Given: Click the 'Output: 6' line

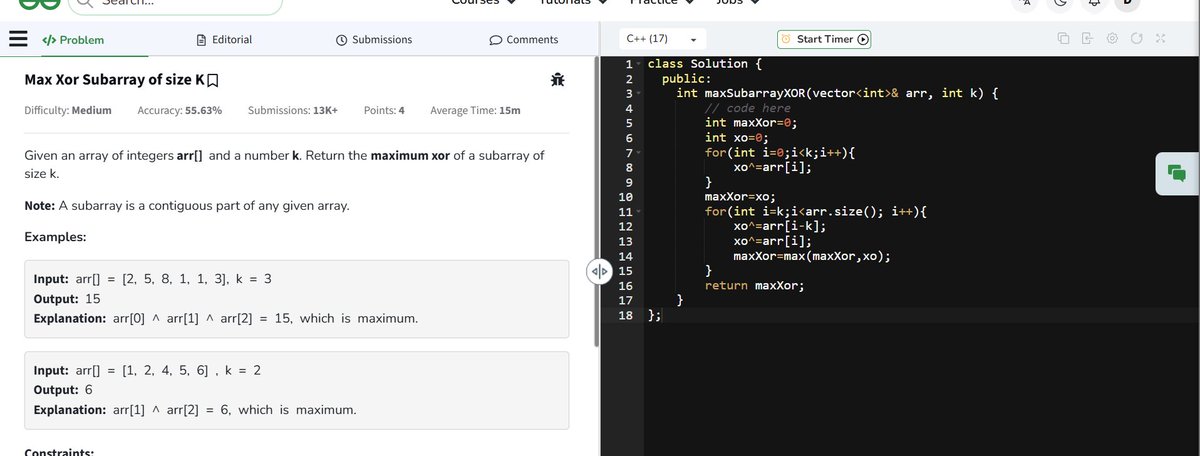Looking at the screenshot, I should coord(63,390).
